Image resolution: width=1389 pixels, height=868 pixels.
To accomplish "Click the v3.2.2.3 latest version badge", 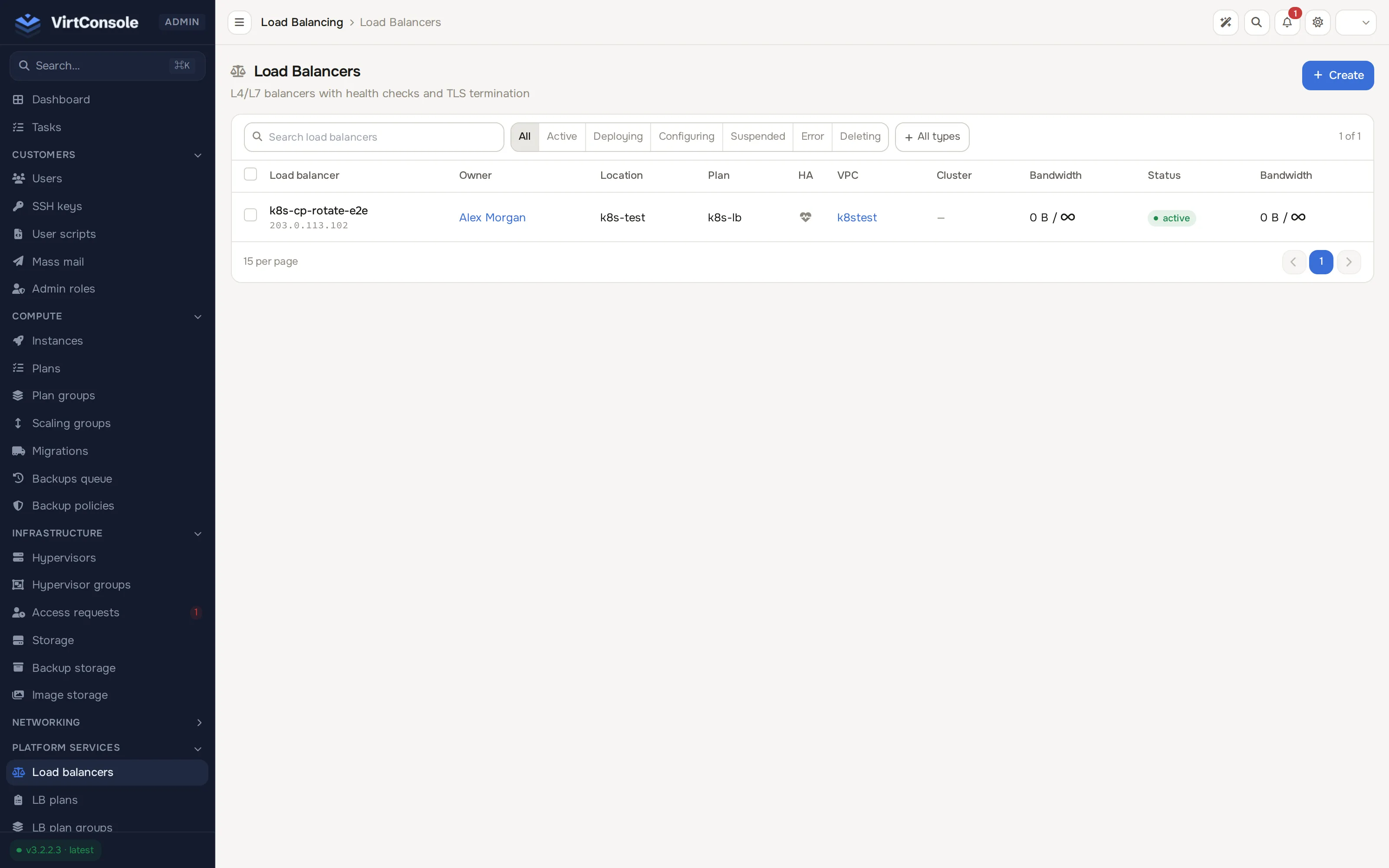I will [56, 850].
